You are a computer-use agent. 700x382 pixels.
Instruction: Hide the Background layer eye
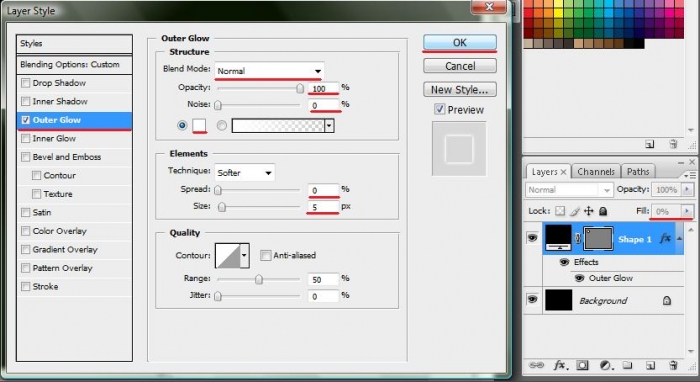tap(532, 299)
